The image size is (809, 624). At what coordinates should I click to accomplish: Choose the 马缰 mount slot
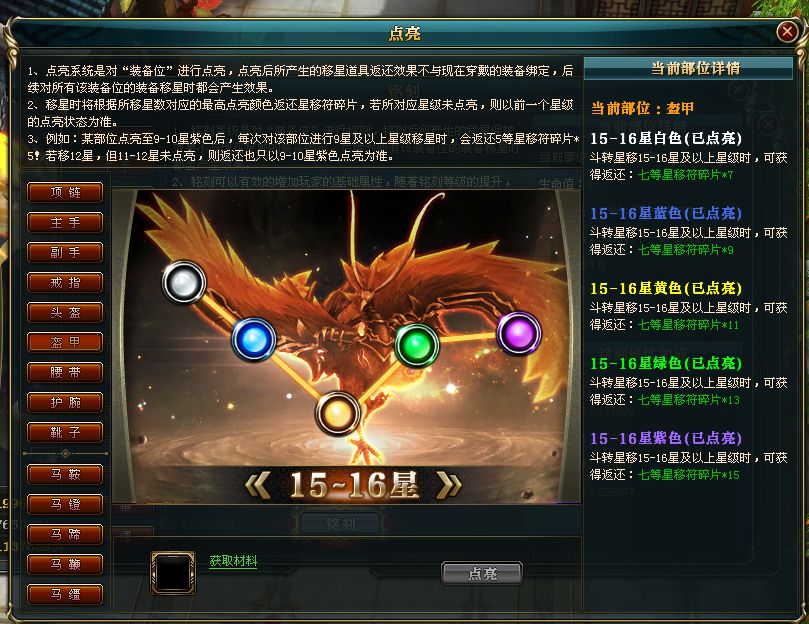pos(65,594)
